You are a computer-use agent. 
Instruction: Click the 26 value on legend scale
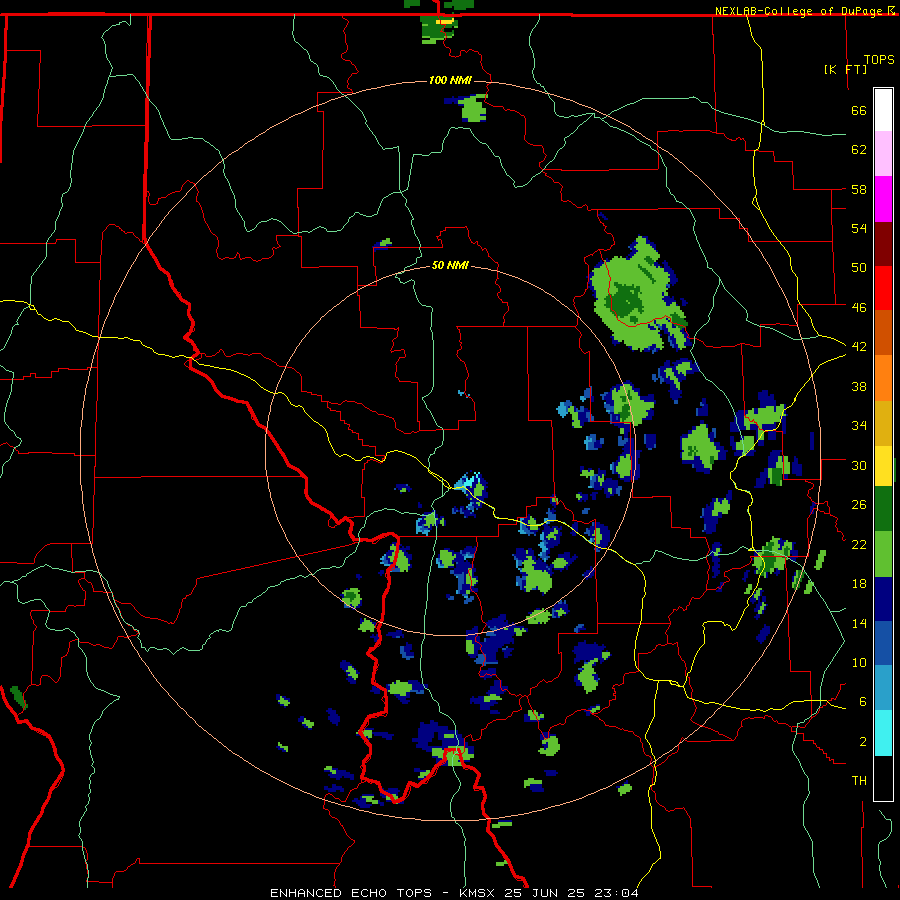pyautogui.click(x=859, y=505)
